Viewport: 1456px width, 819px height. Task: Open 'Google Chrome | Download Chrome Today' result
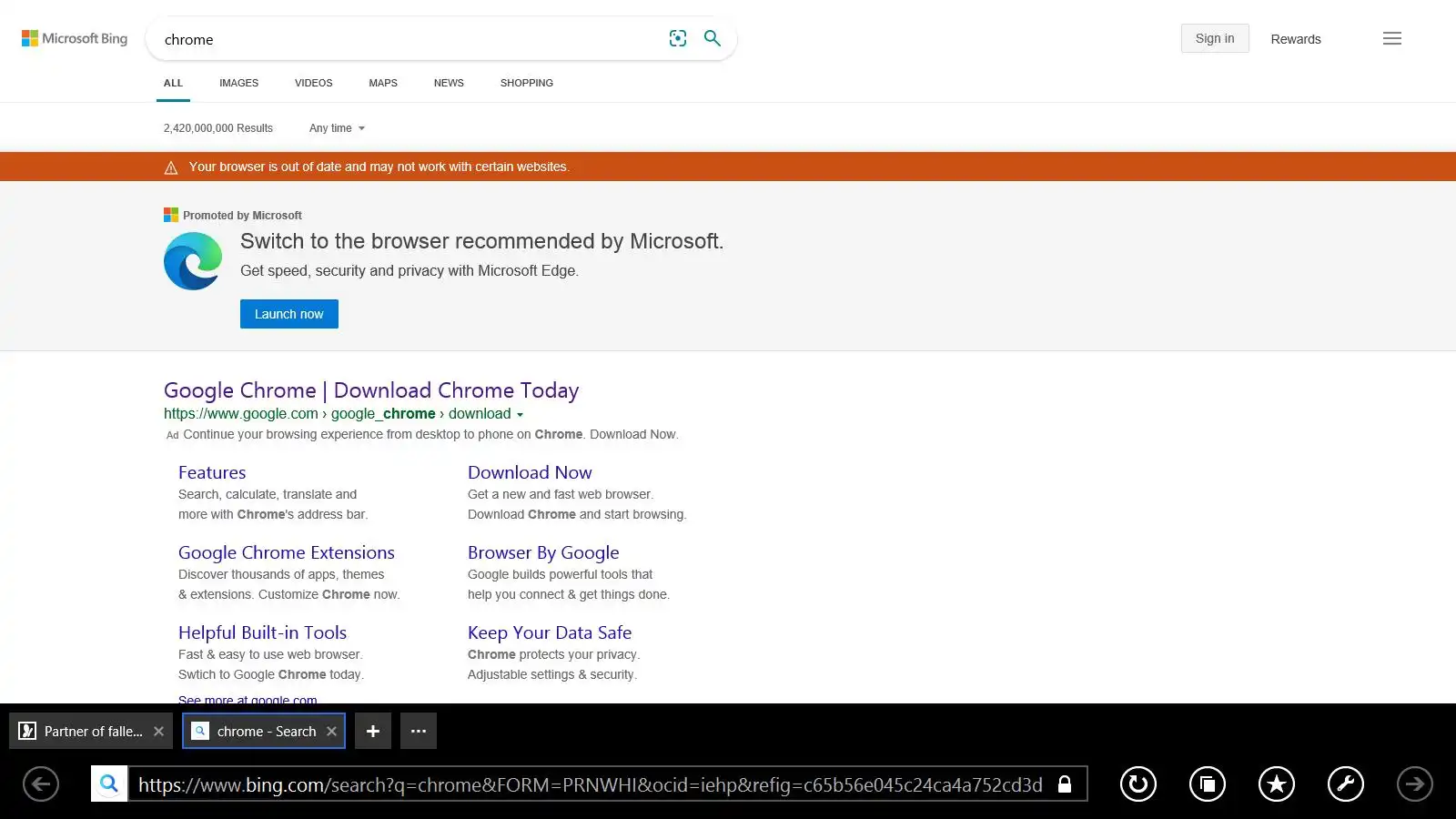(371, 390)
